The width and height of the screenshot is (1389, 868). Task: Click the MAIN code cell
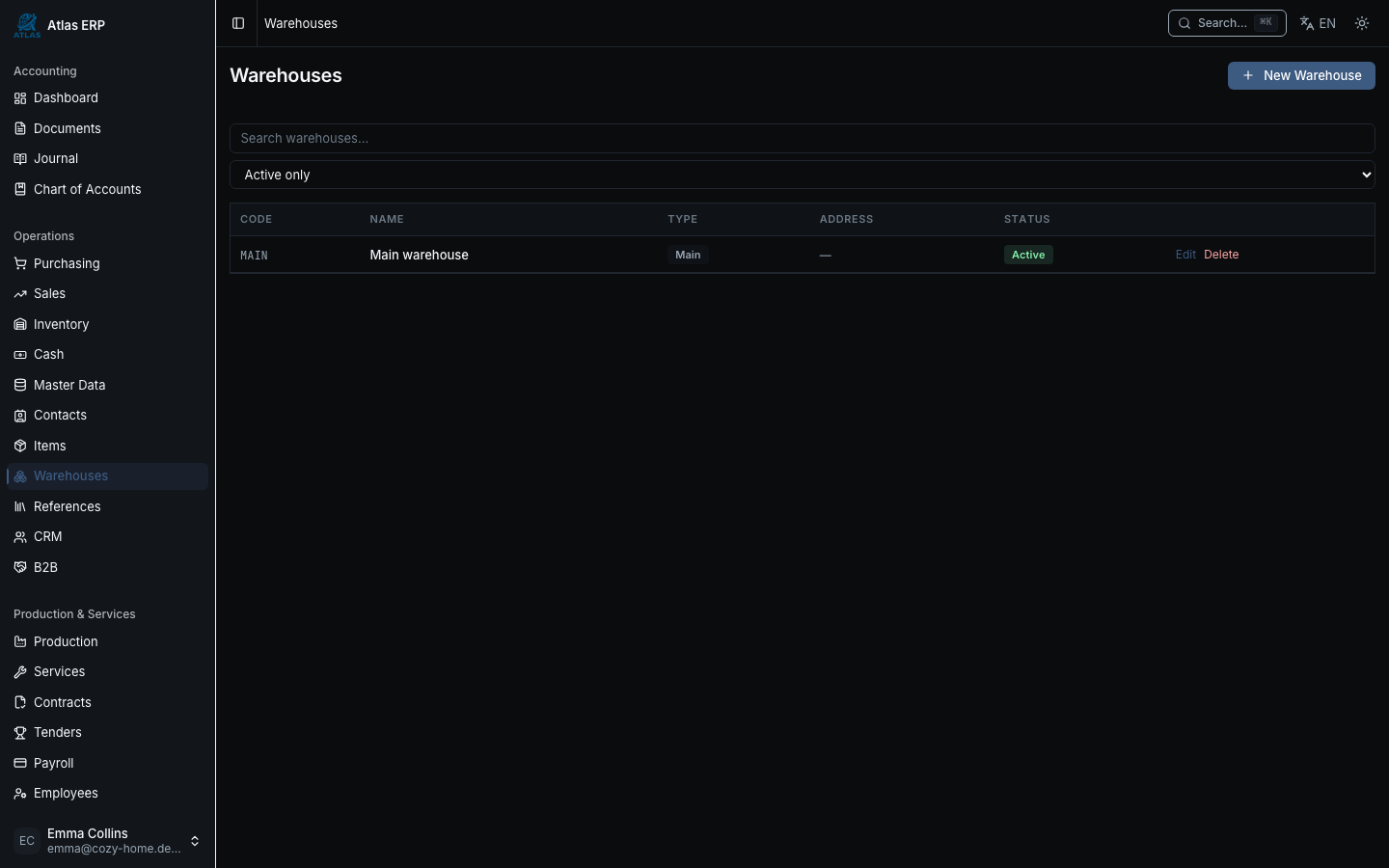point(254,256)
